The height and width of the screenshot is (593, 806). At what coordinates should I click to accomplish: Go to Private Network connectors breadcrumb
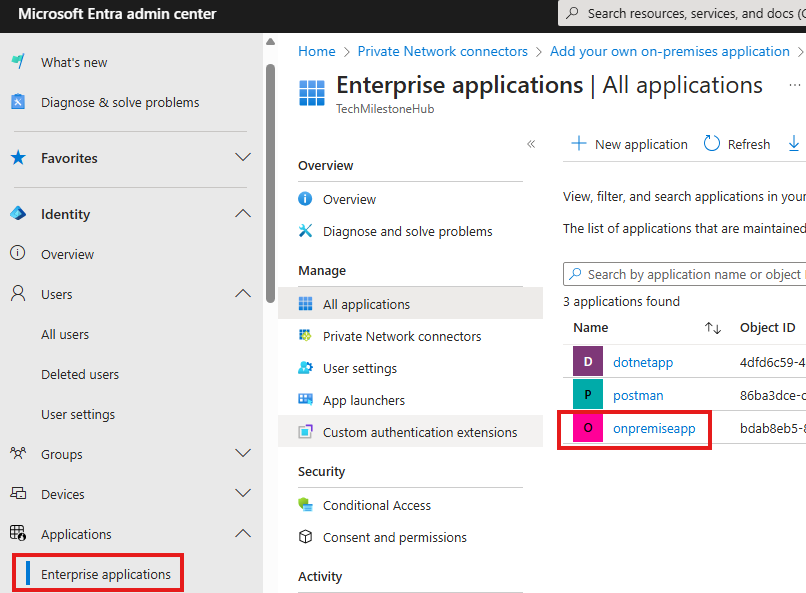[443, 51]
